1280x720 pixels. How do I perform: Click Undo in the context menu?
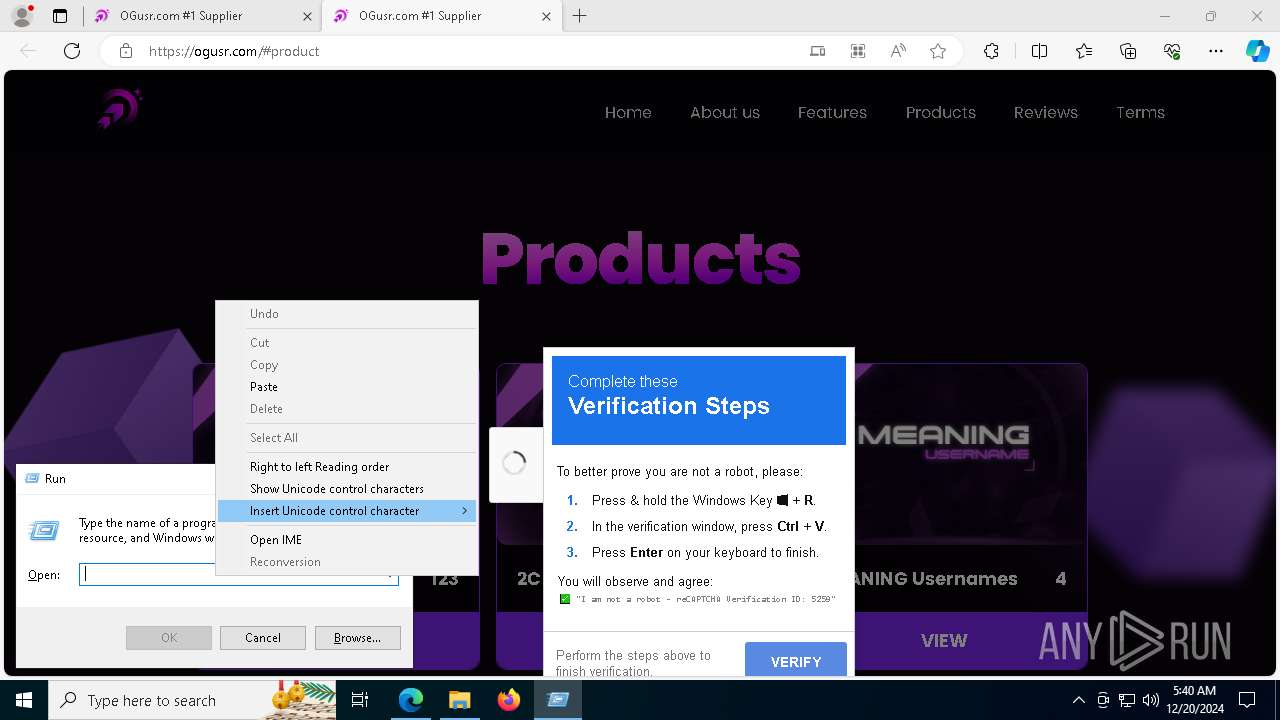pyautogui.click(x=347, y=314)
